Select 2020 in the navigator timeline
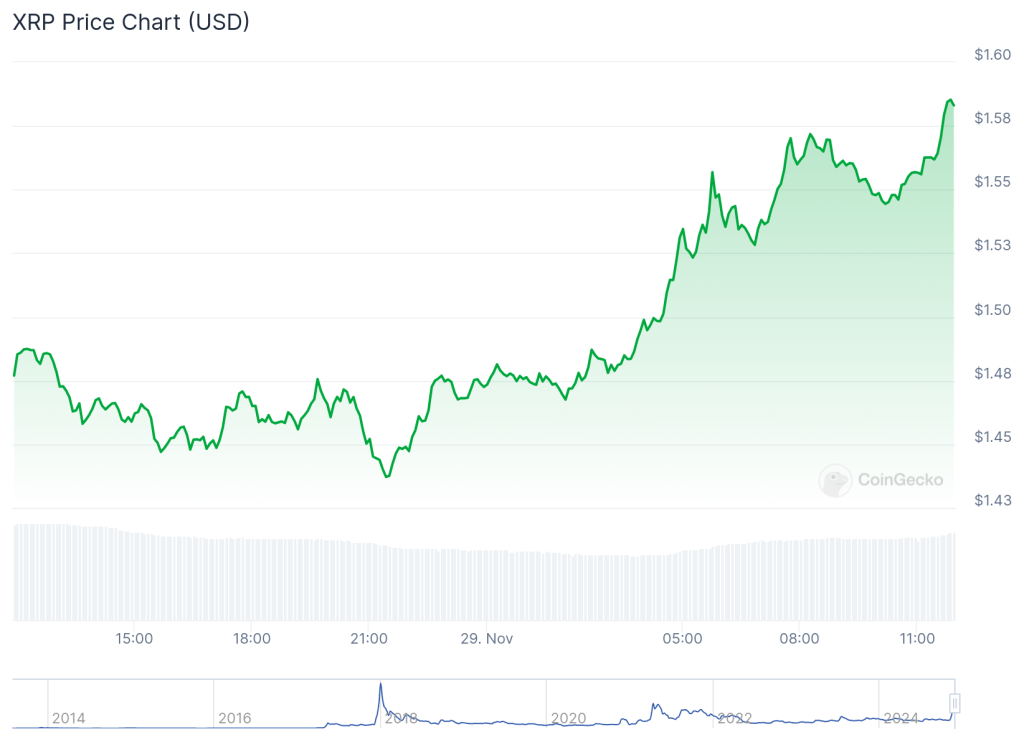The height and width of the screenshot is (747, 1024). (x=568, y=718)
